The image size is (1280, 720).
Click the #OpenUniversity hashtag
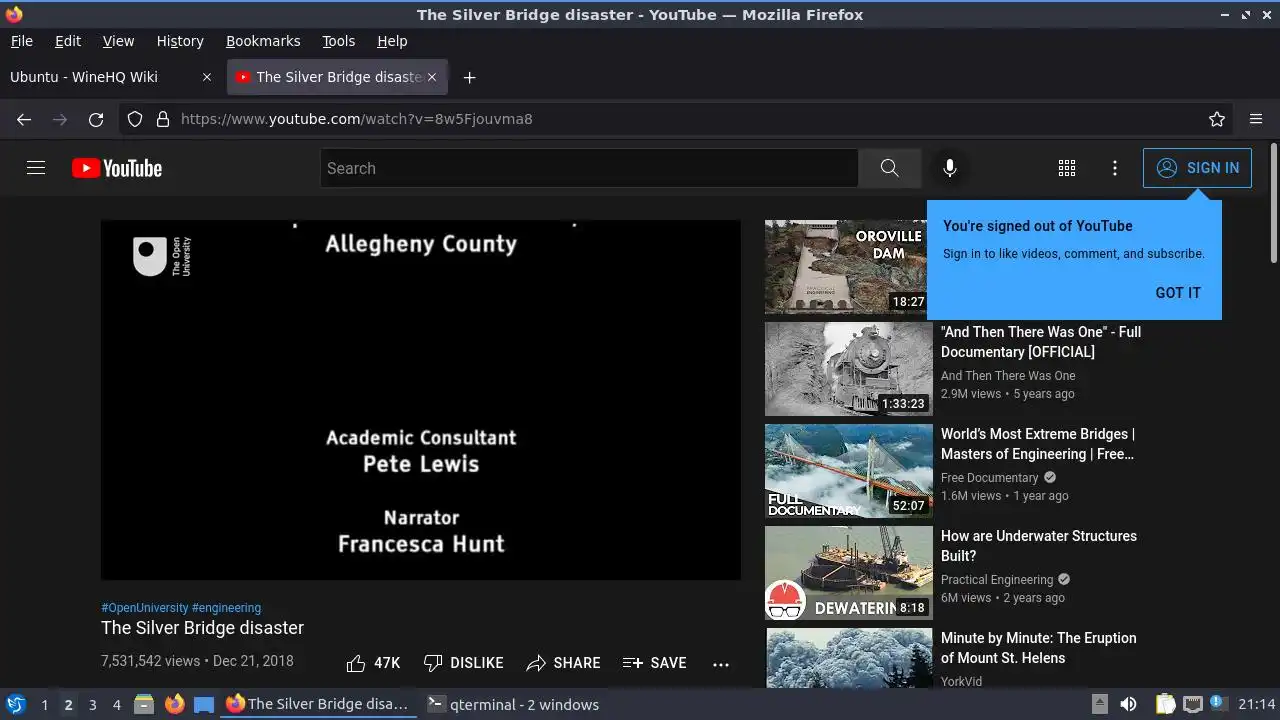pos(144,607)
